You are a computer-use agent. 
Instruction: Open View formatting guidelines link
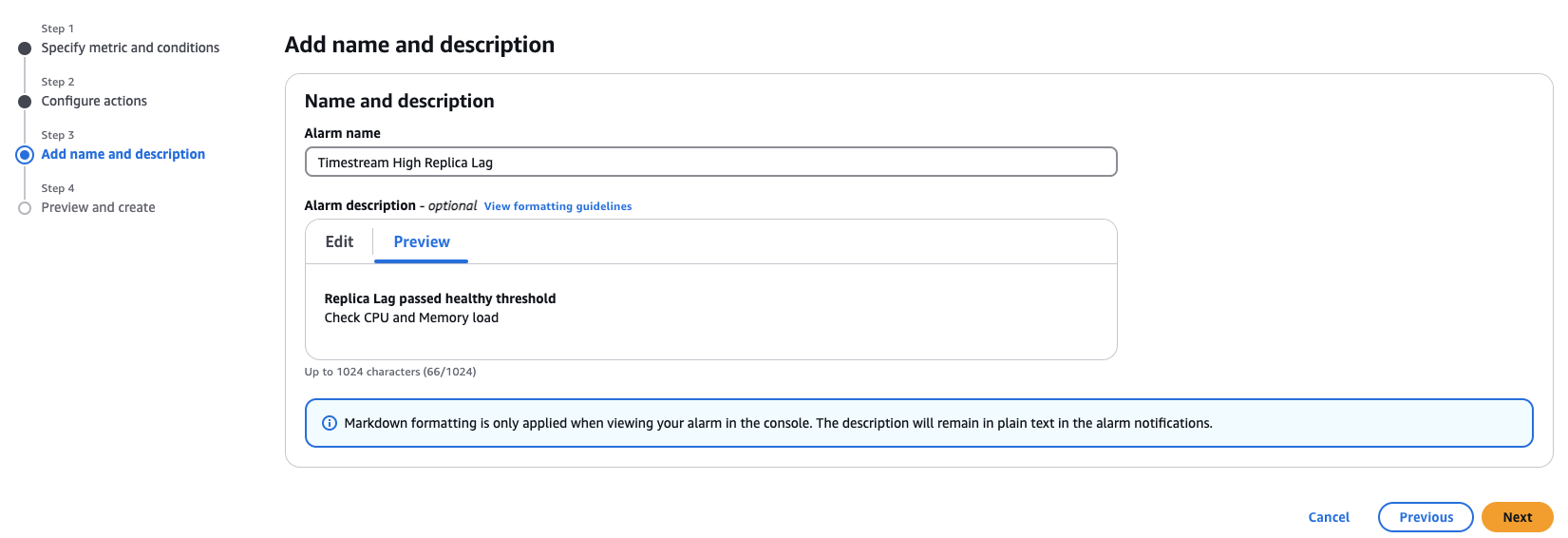[x=557, y=206]
